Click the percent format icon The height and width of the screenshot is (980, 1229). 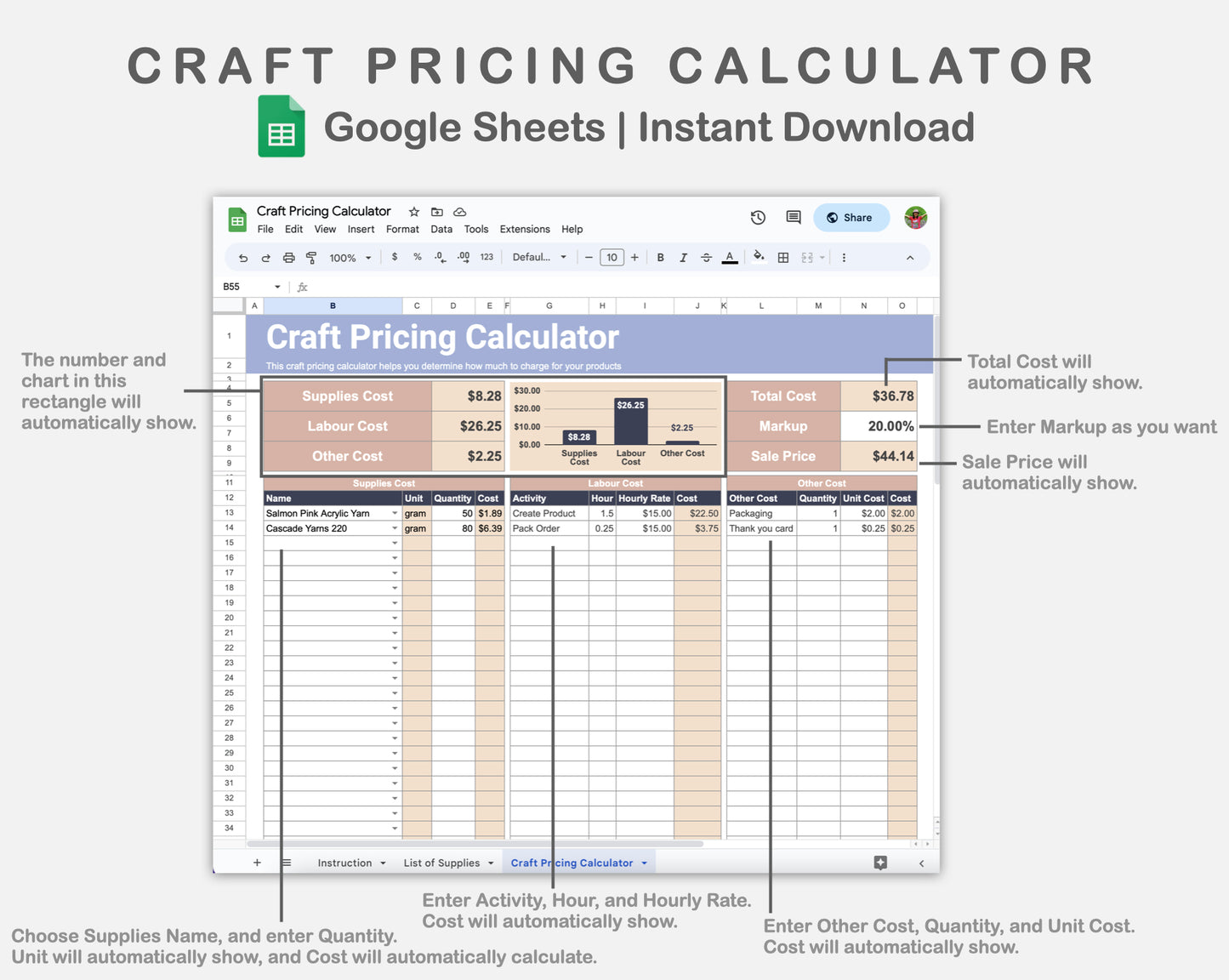coord(417,257)
